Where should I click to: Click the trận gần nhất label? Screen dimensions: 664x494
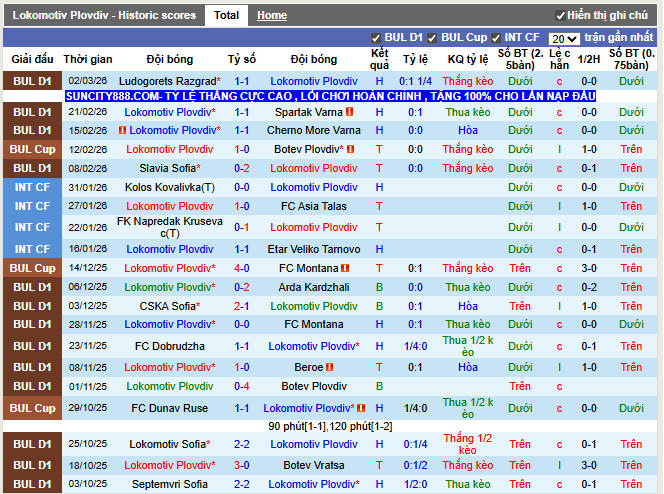coord(619,38)
